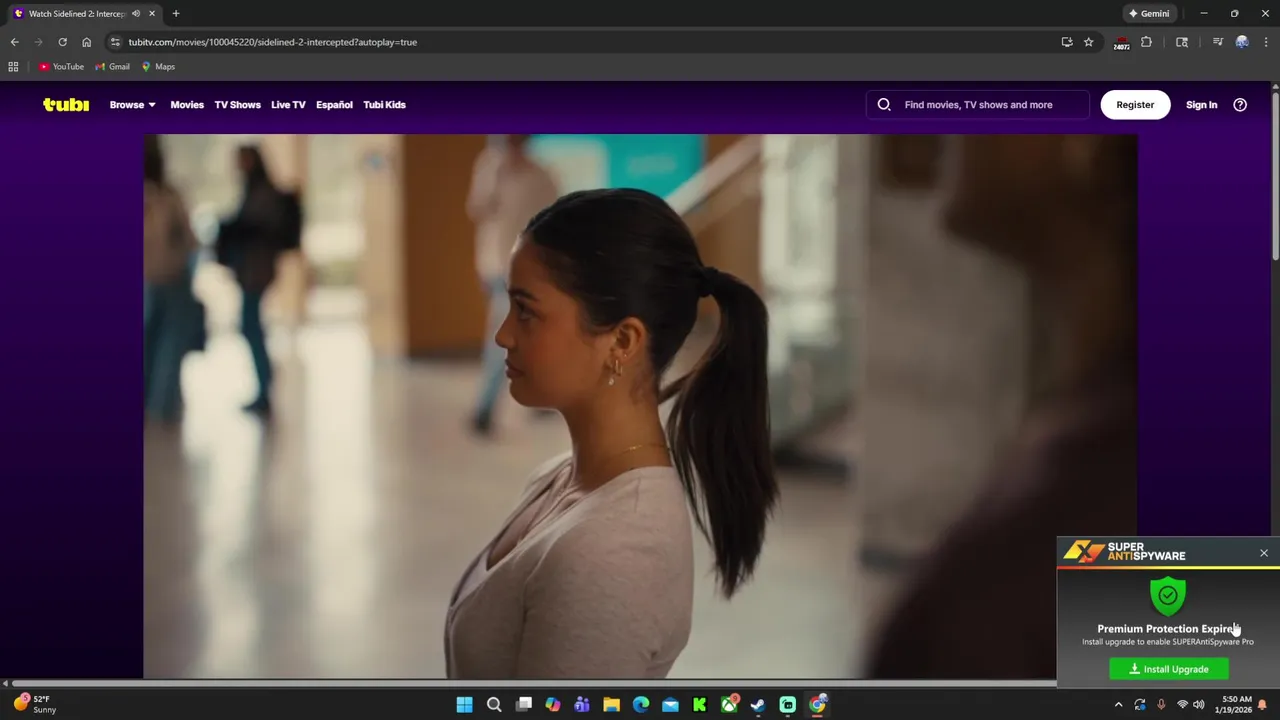1280x720 pixels.
Task: Open the Chrome profile avatar
Action: tap(1242, 42)
